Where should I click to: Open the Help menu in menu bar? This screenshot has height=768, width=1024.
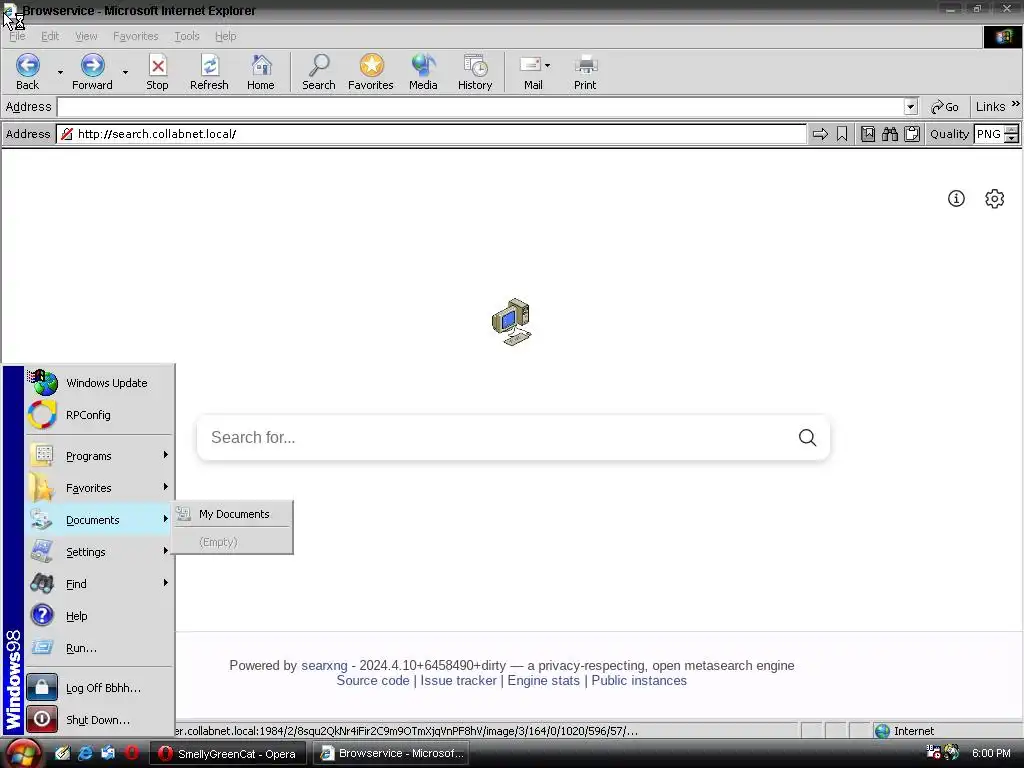(x=225, y=36)
